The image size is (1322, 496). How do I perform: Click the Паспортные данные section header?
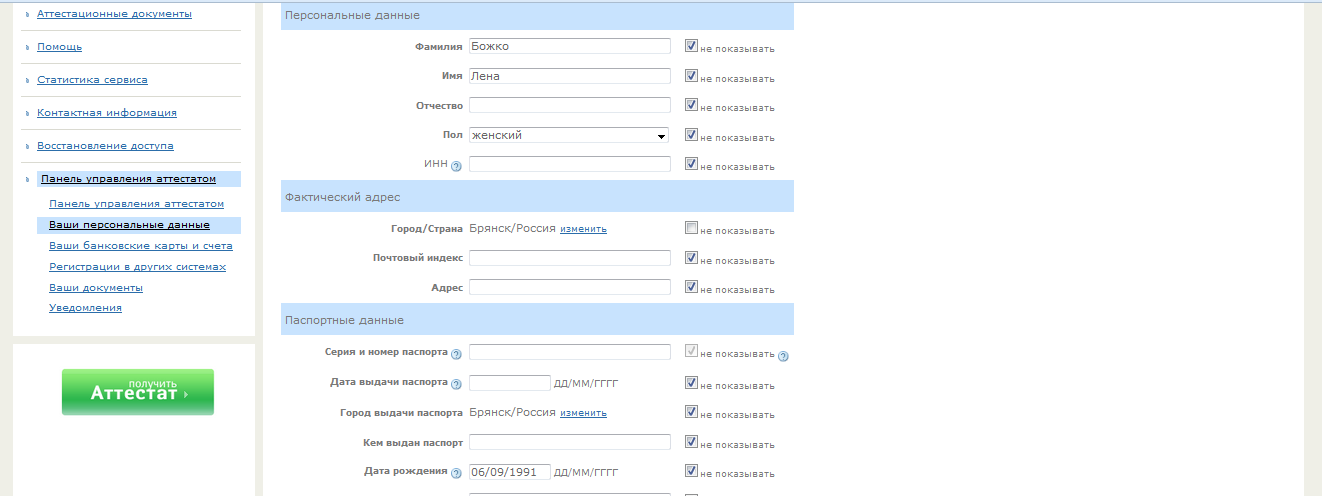[537, 320]
